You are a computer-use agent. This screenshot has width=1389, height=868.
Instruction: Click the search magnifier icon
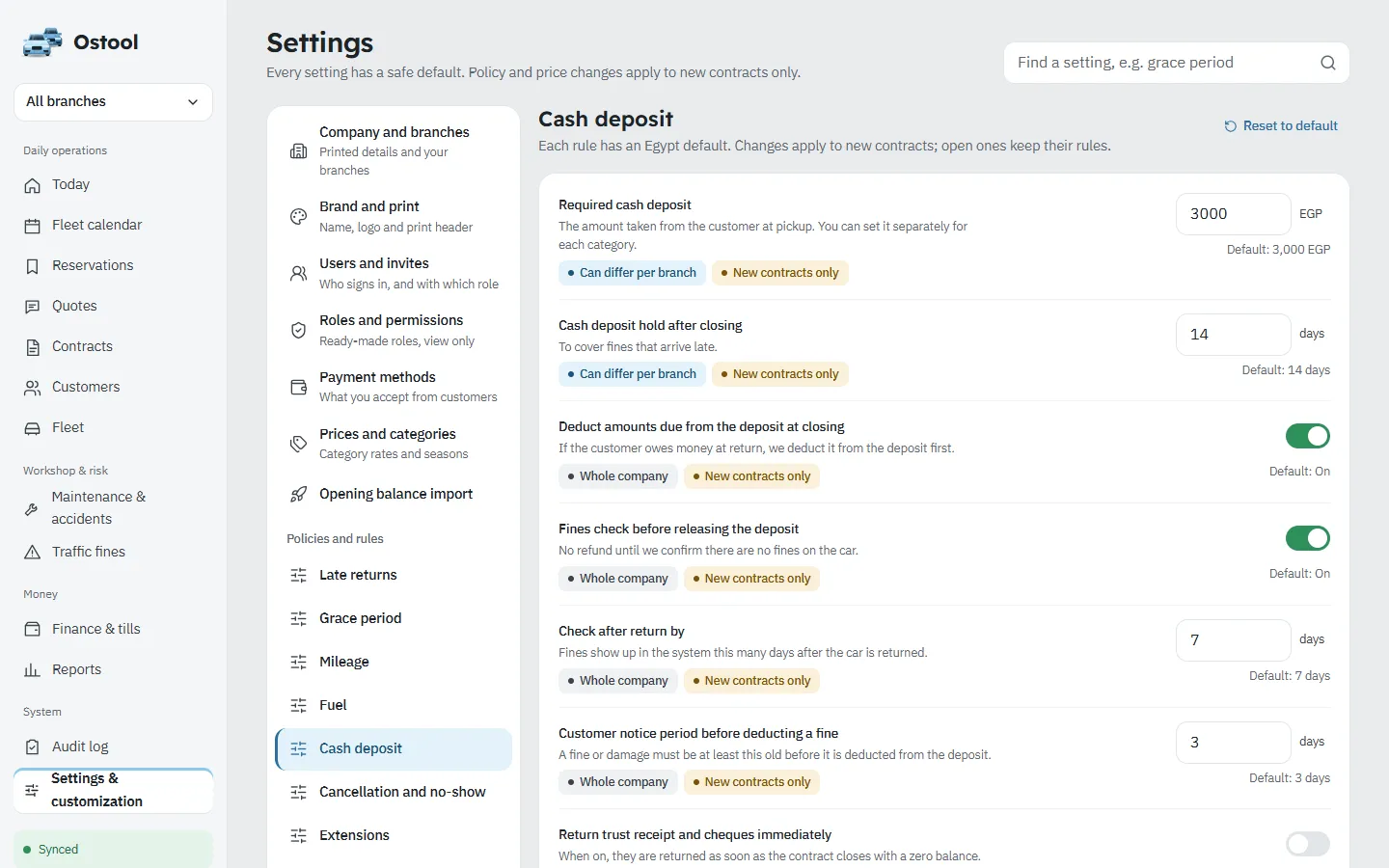point(1328,63)
